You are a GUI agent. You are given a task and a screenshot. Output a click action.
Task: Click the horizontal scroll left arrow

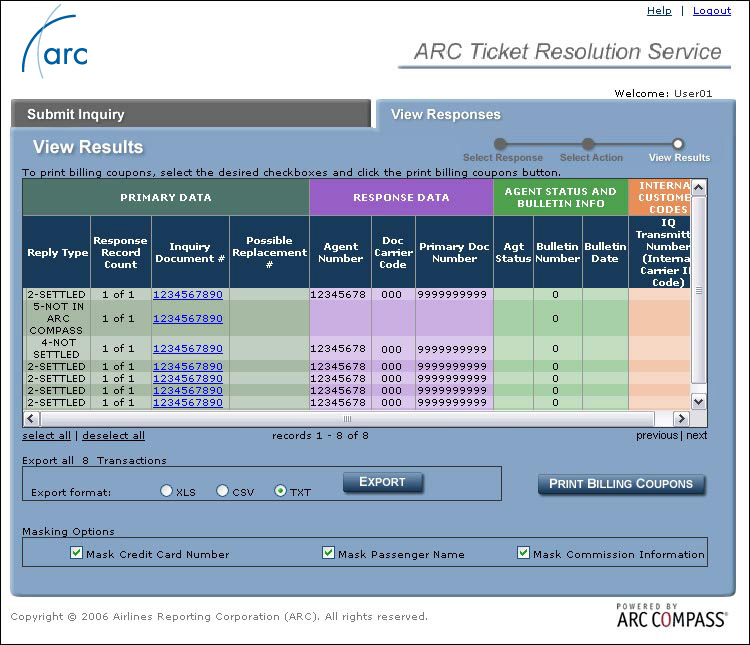[31, 419]
